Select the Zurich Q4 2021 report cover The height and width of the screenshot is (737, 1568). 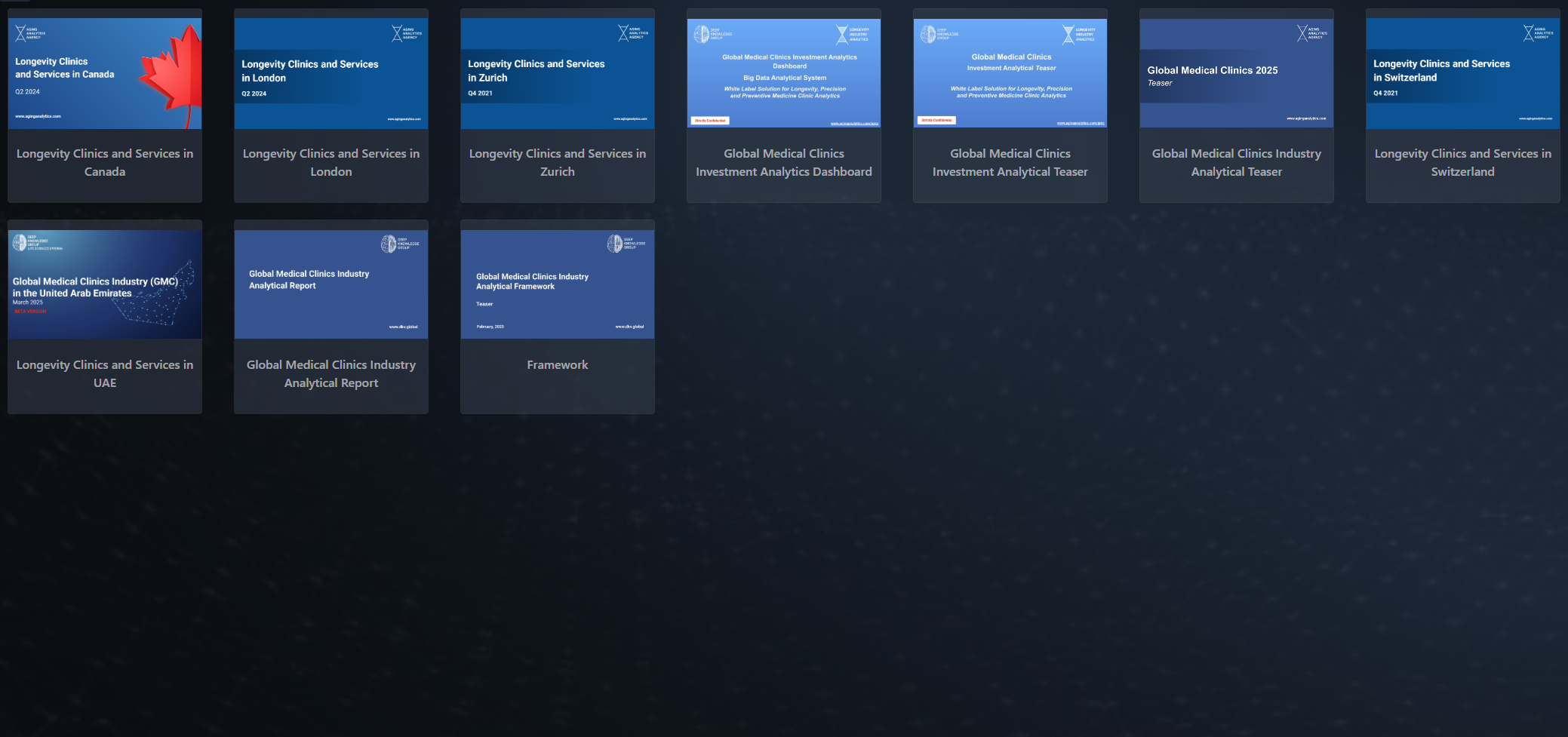tap(557, 74)
